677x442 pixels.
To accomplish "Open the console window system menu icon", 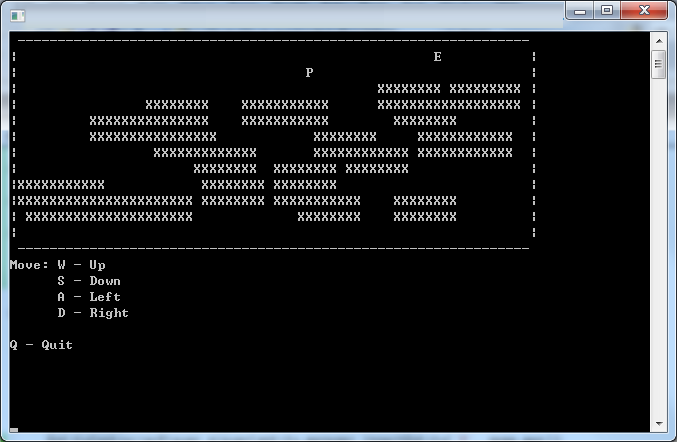I will [18, 16].
